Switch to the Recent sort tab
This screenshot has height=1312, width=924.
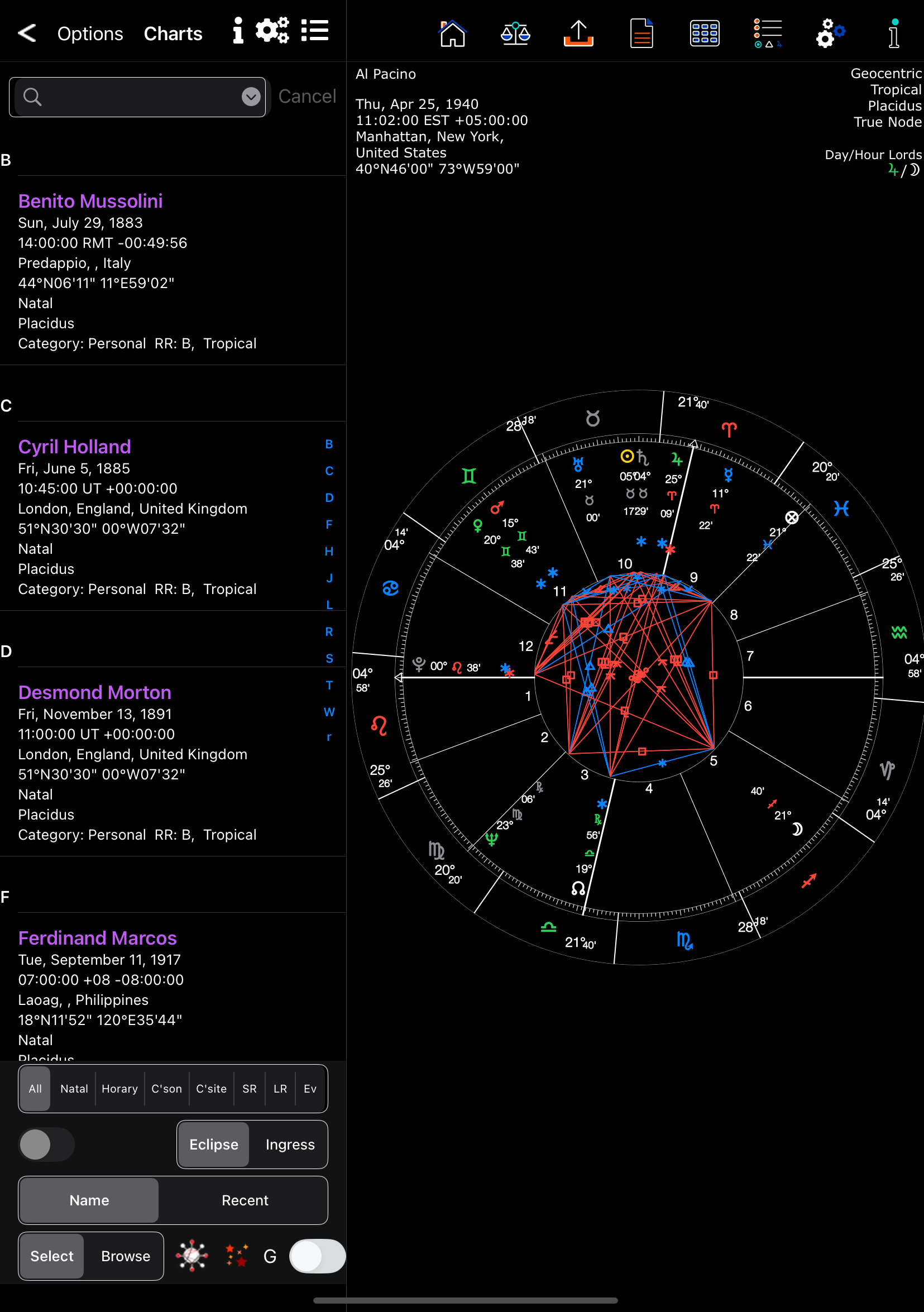click(x=245, y=1200)
